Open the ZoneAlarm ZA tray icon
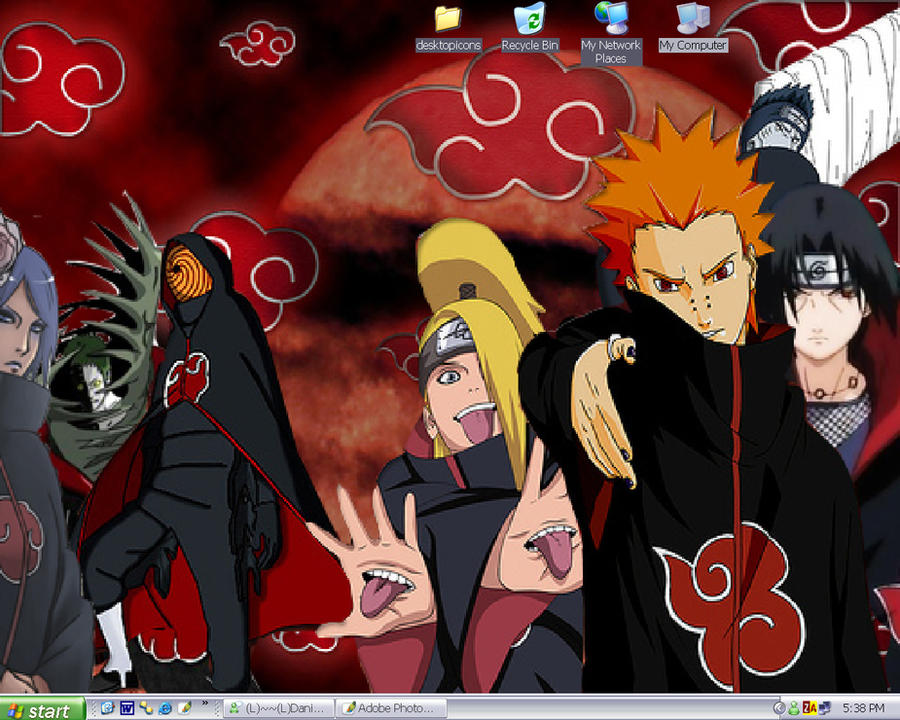 (809, 709)
